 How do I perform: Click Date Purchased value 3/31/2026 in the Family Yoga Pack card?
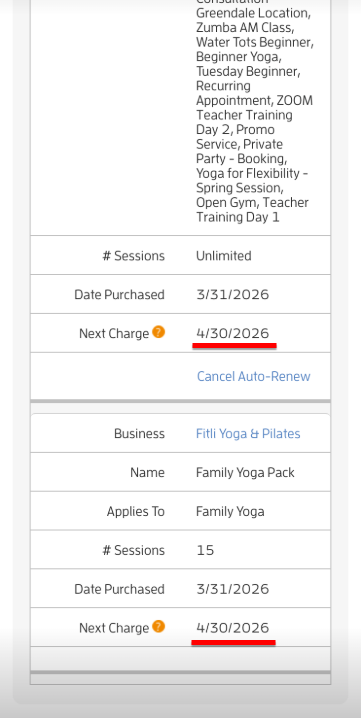pyautogui.click(x=232, y=589)
